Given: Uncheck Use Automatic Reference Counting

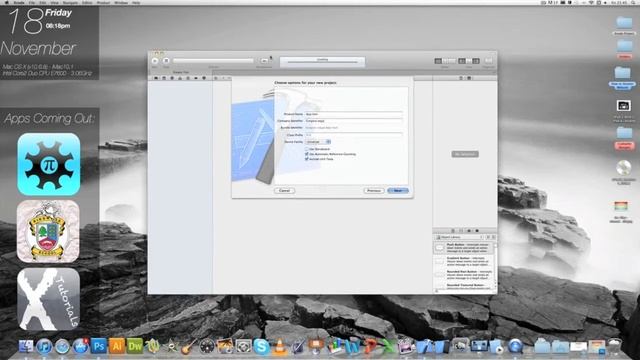Looking at the screenshot, I should coord(307,154).
